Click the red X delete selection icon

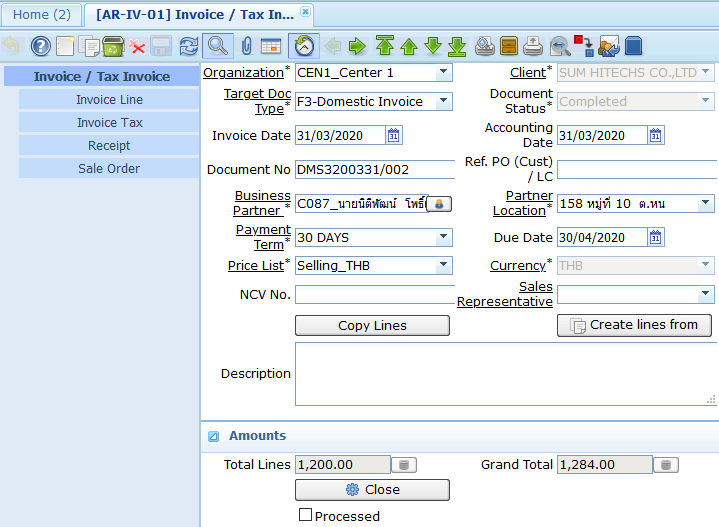pyautogui.click(x=137, y=46)
